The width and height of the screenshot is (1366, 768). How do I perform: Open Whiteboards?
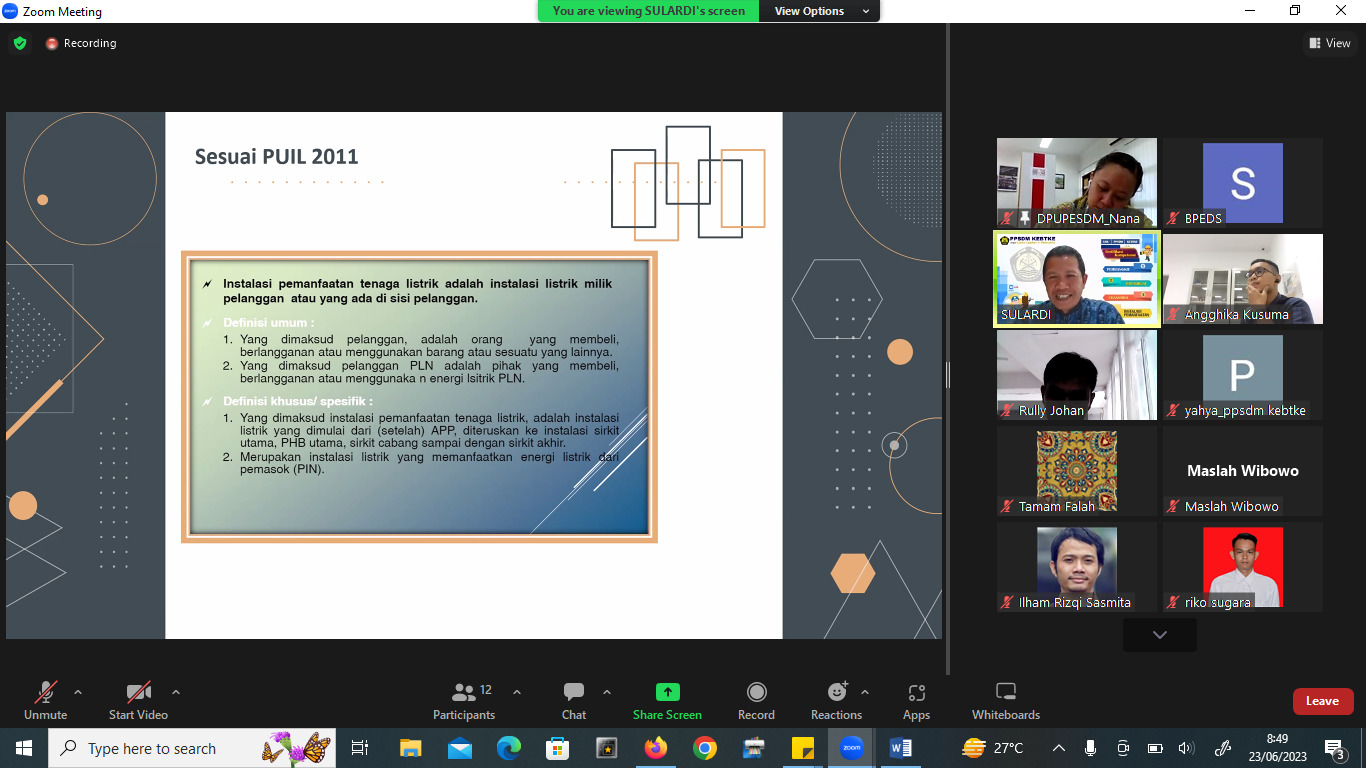point(1006,700)
